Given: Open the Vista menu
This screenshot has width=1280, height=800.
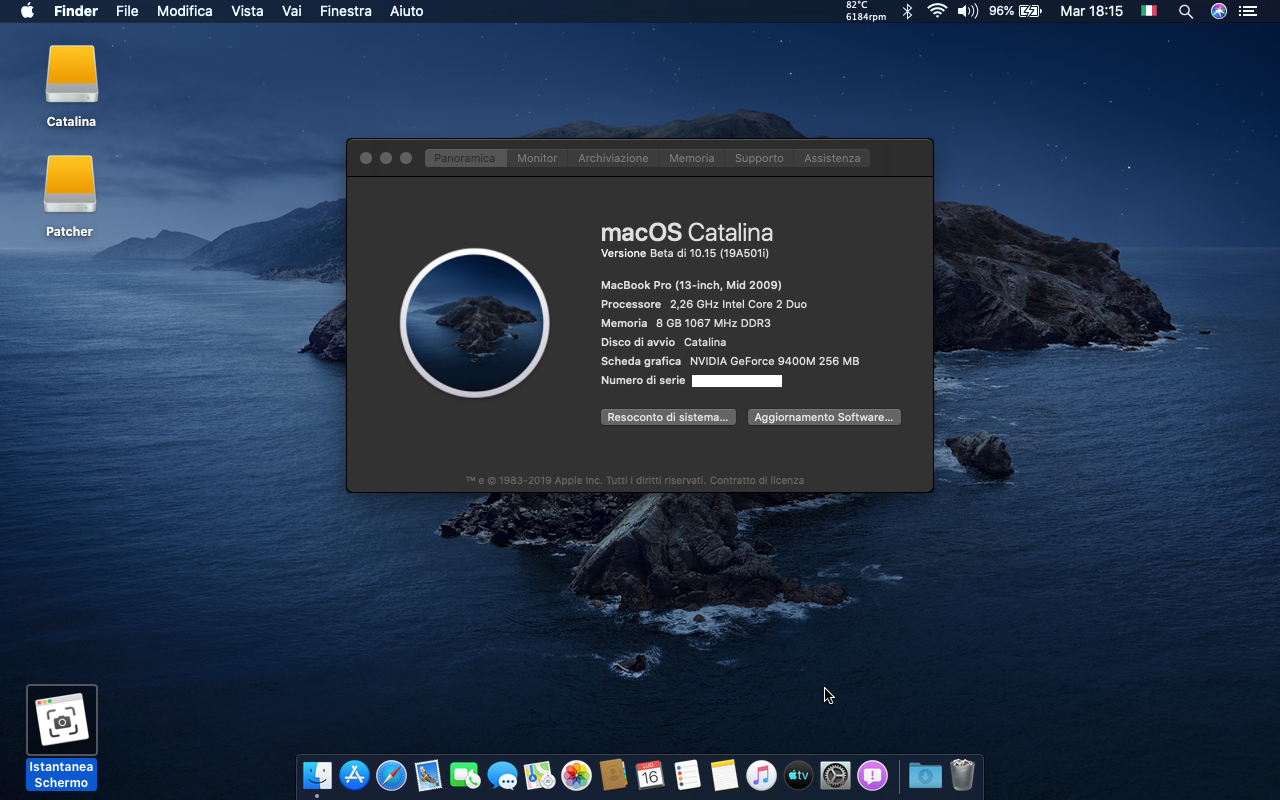Looking at the screenshot, I should [247, 11].
